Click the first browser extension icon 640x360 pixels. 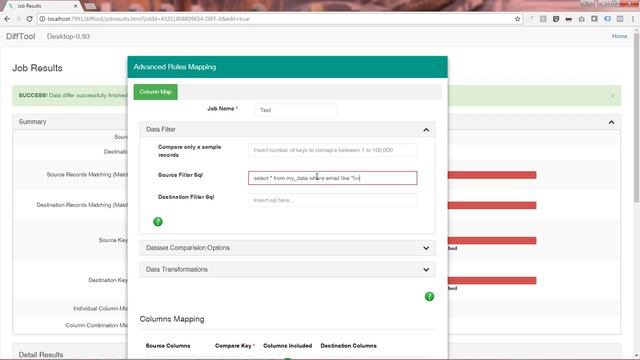(531, 19)
